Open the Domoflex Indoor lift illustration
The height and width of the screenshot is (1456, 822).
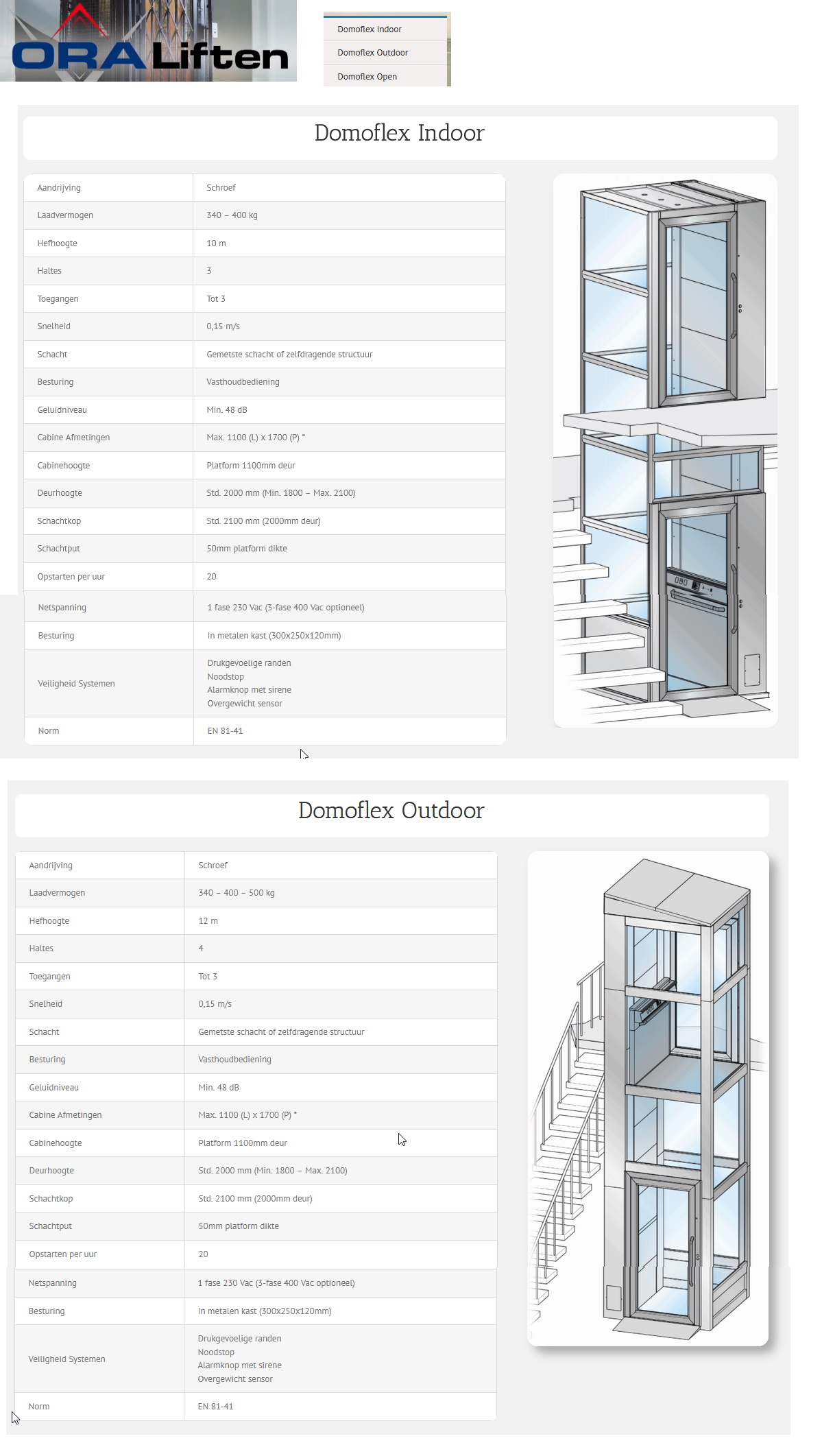point(665,451)
